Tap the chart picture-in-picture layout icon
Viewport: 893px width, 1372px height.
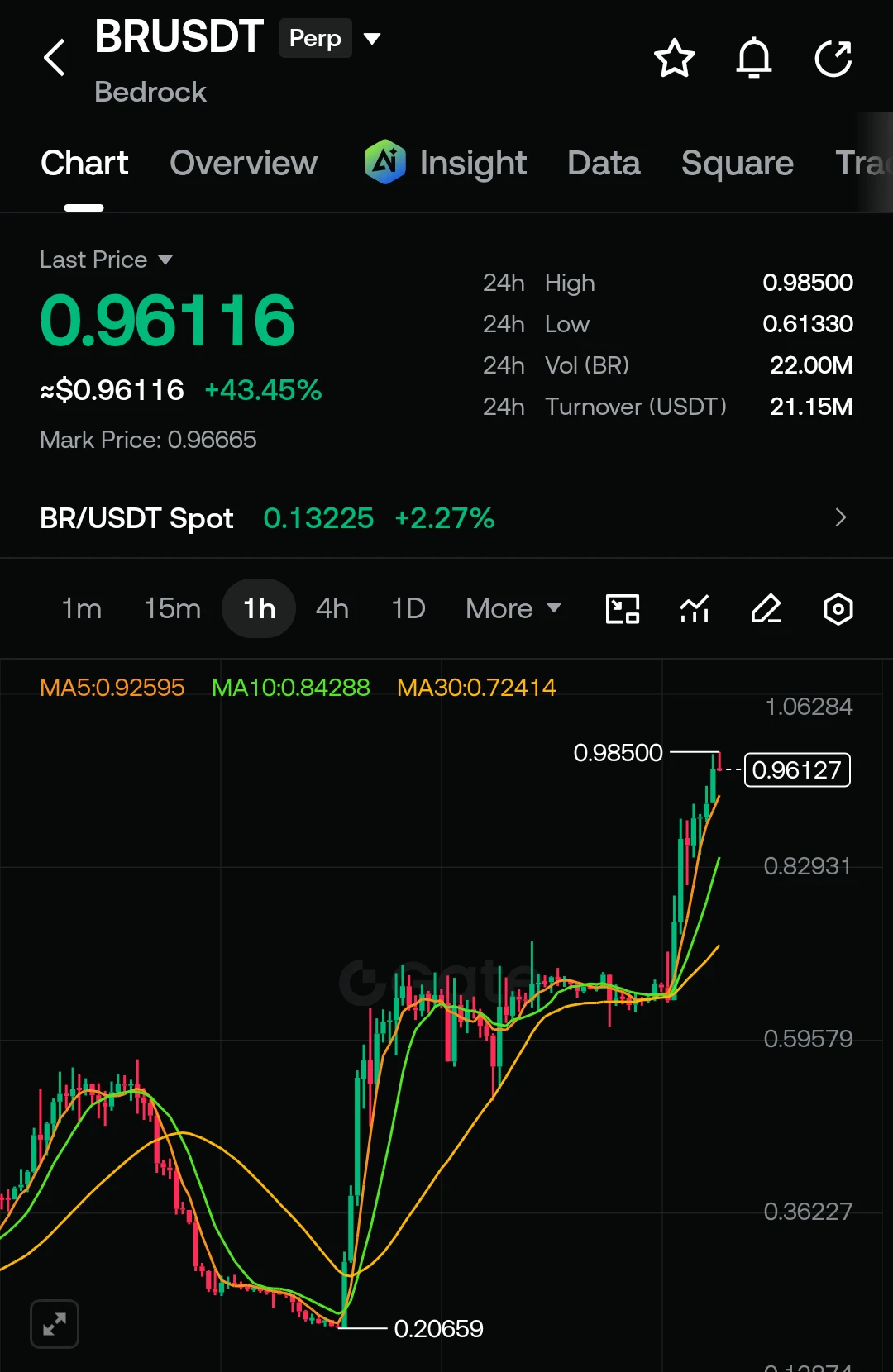(x=623, y=609)
